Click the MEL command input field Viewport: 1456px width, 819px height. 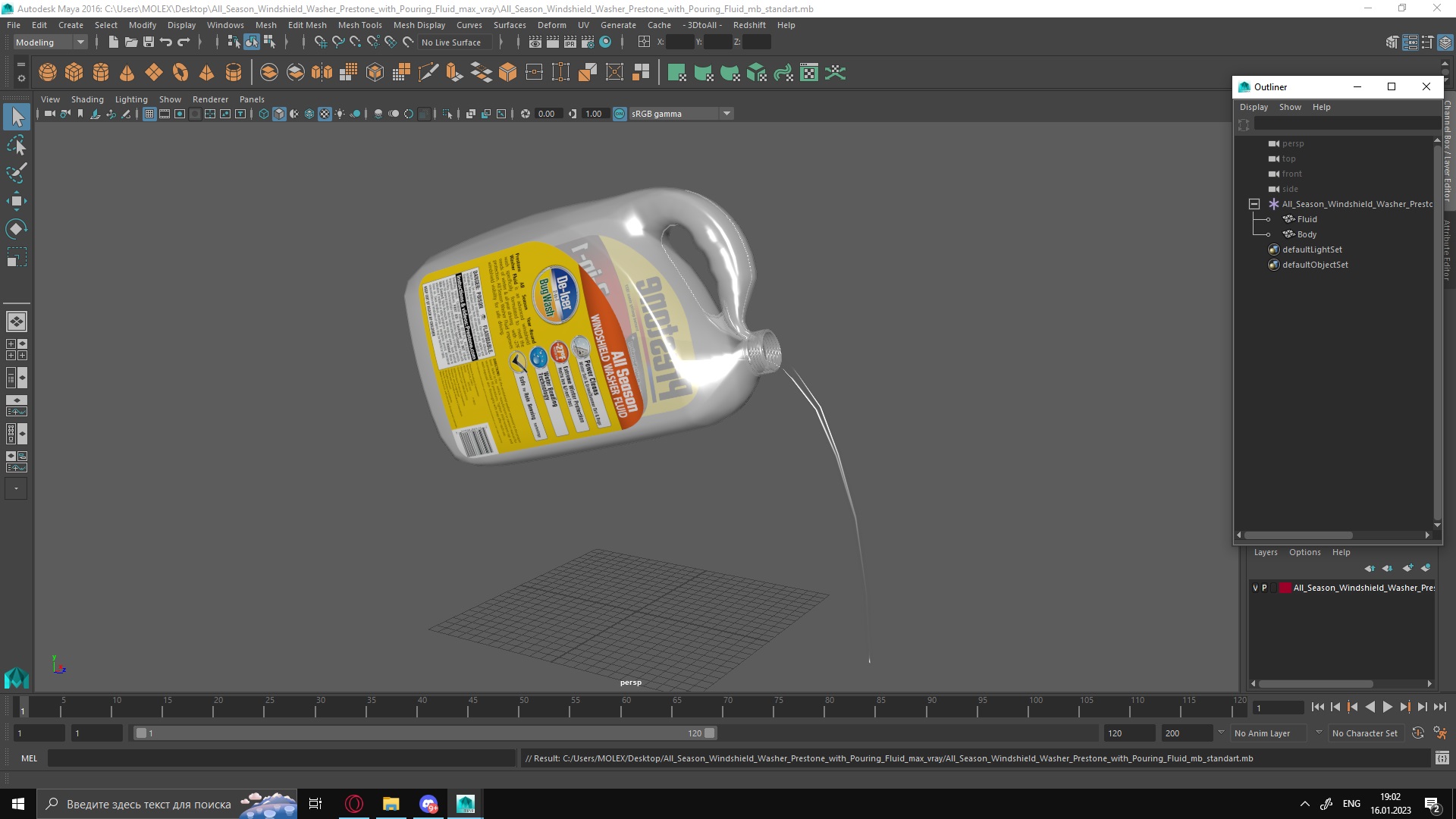pyautogui.click(x=281, y=758)
